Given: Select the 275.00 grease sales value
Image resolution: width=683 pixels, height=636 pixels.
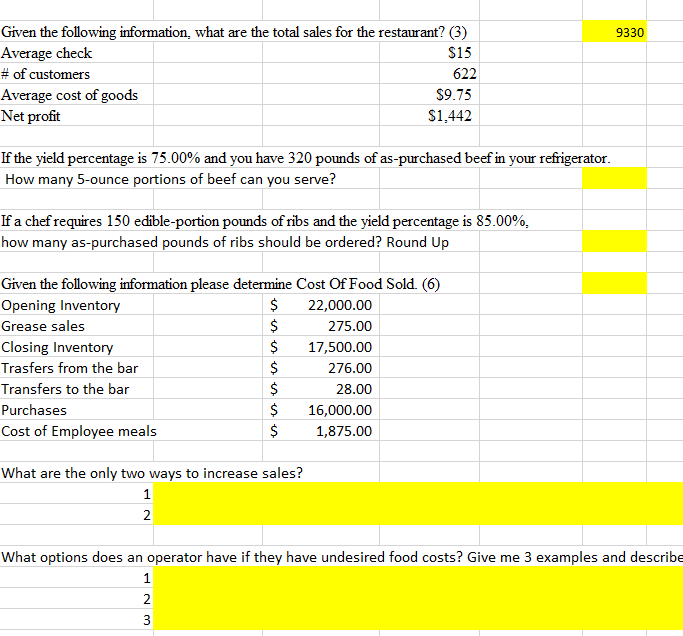Looking at the screenshot, I should pos(350,326).
